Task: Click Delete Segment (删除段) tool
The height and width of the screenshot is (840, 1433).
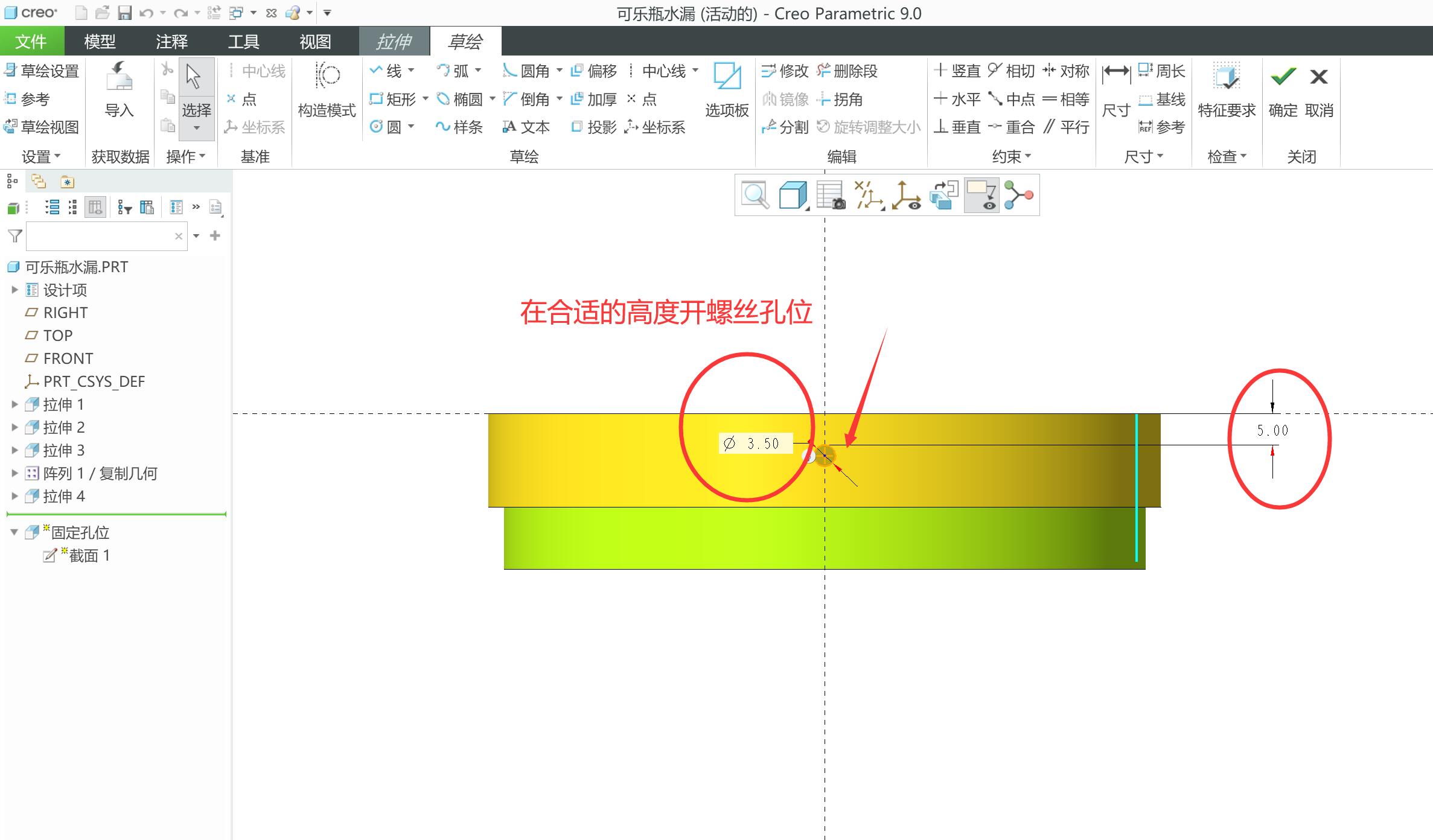Action: [847, 71]
